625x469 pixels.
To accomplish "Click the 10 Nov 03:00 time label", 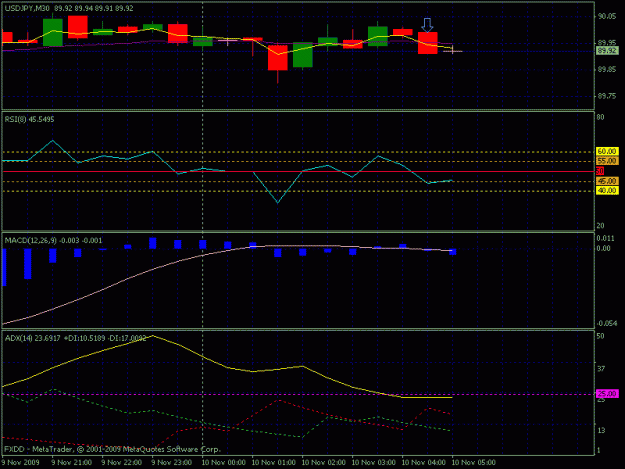I will click(373, 463).
